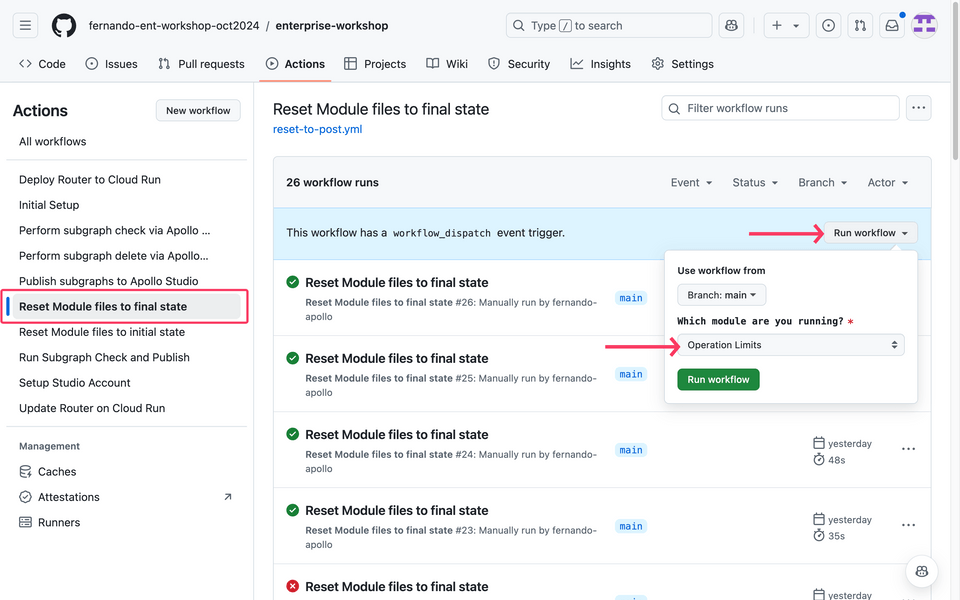Click the three-dot options next to filter box

point(918,108)
